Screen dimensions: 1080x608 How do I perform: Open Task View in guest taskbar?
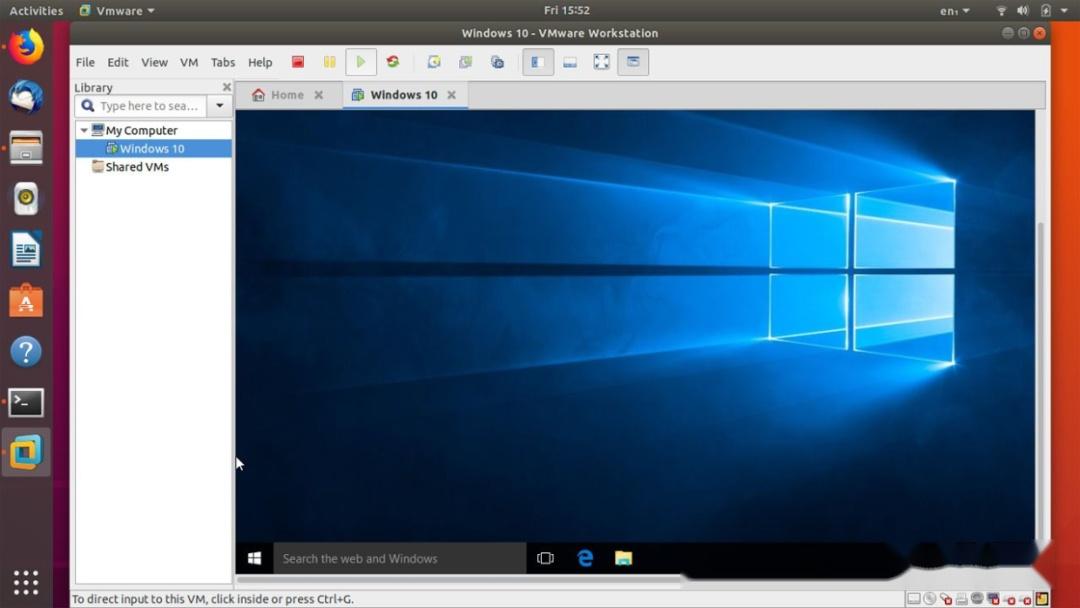point(545,558)
